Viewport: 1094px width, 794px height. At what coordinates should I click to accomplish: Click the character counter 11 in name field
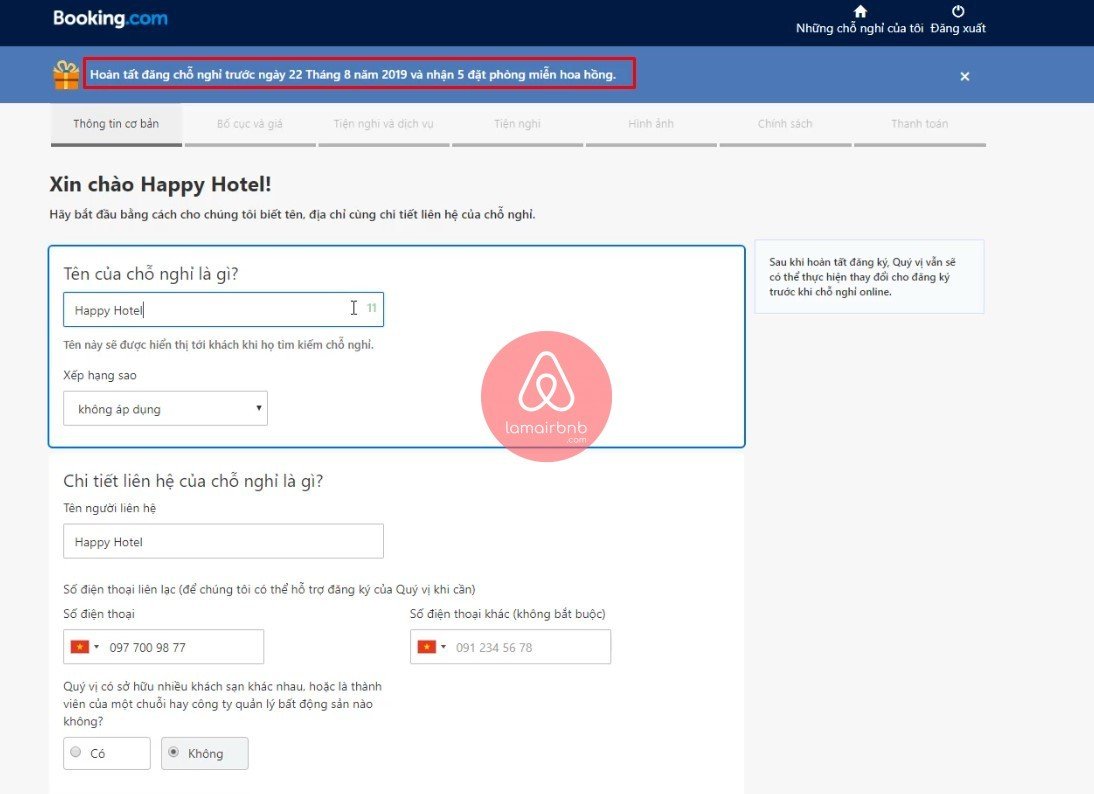(x=372, y=308)
